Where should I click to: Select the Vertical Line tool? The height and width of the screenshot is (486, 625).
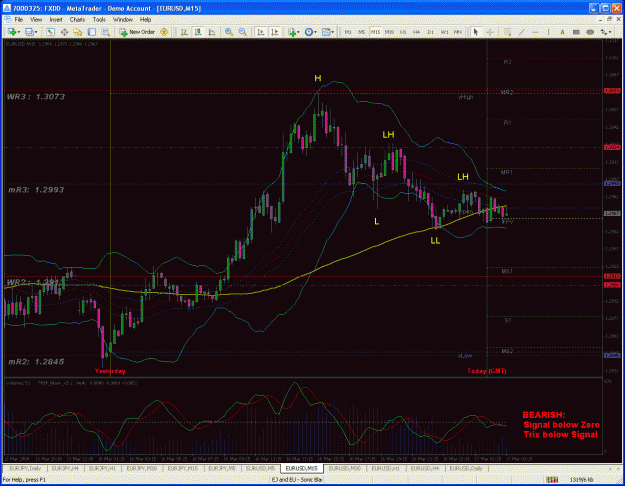[548, 32]
